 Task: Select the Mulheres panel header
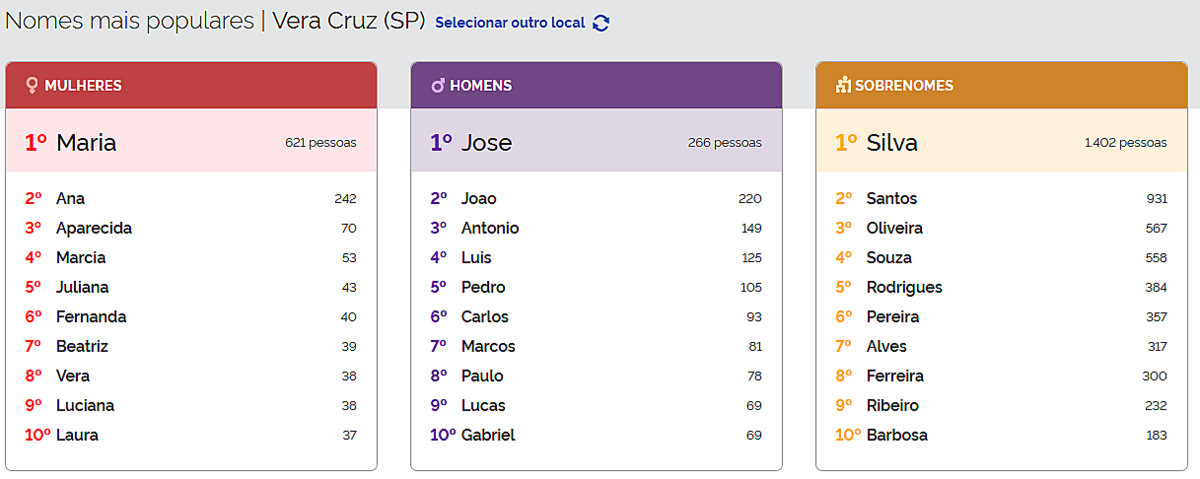[x=191, y=86]
